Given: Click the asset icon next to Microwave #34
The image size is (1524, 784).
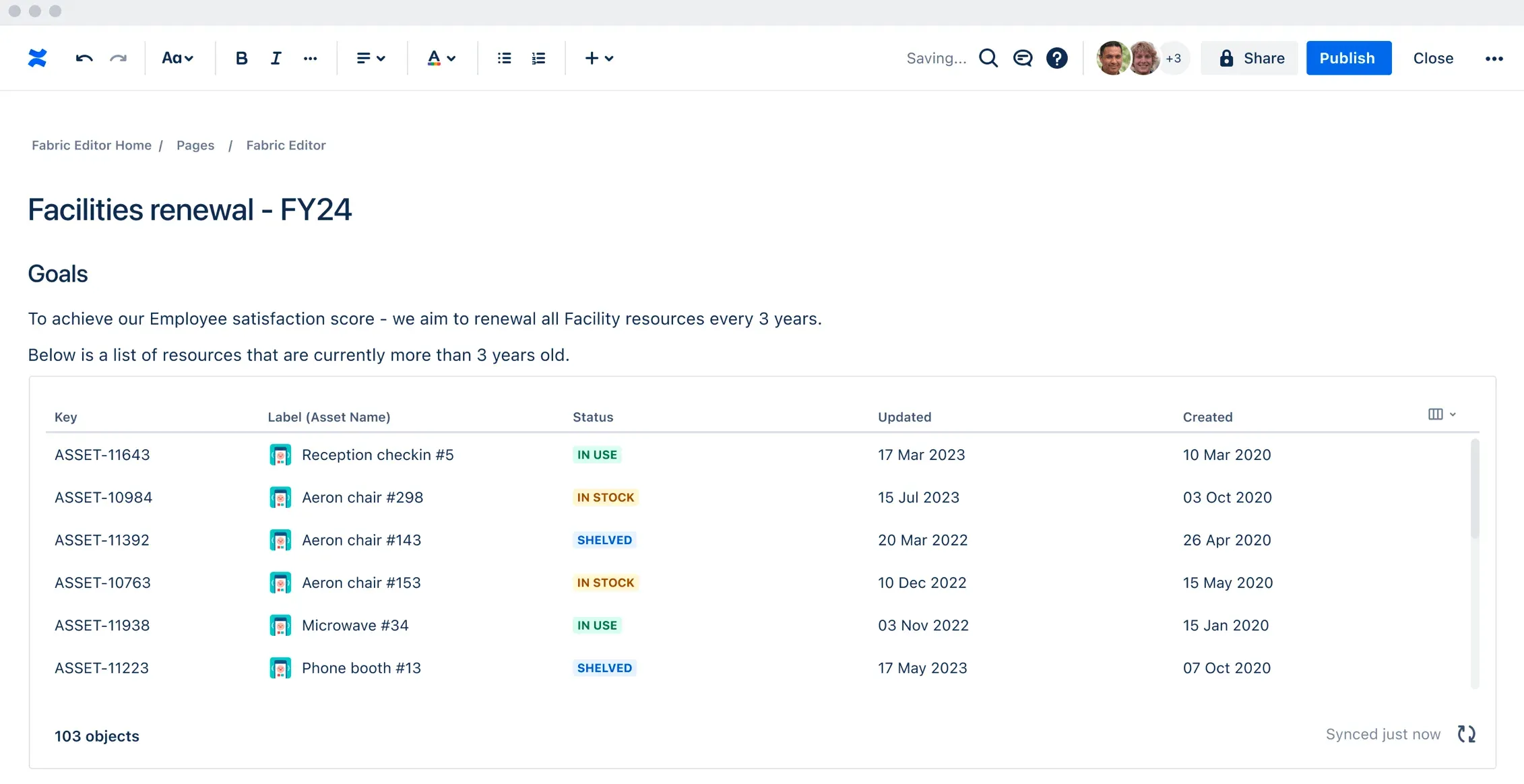Looking at the screenshot, I should click(280, 625).
